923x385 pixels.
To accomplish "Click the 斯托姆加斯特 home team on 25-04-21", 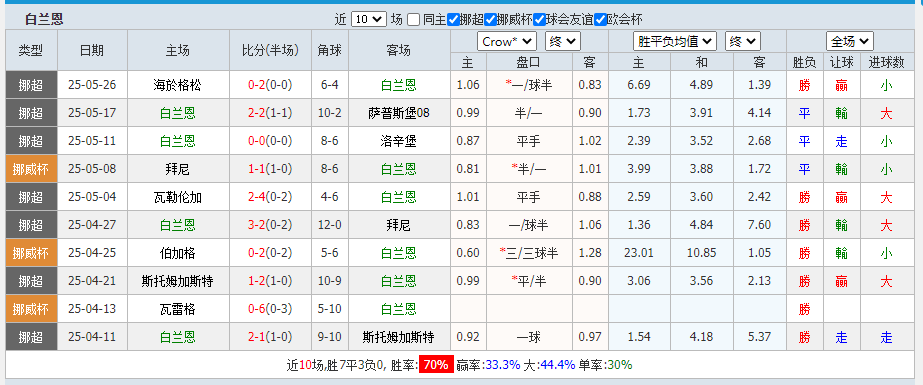I will (178, 281).
